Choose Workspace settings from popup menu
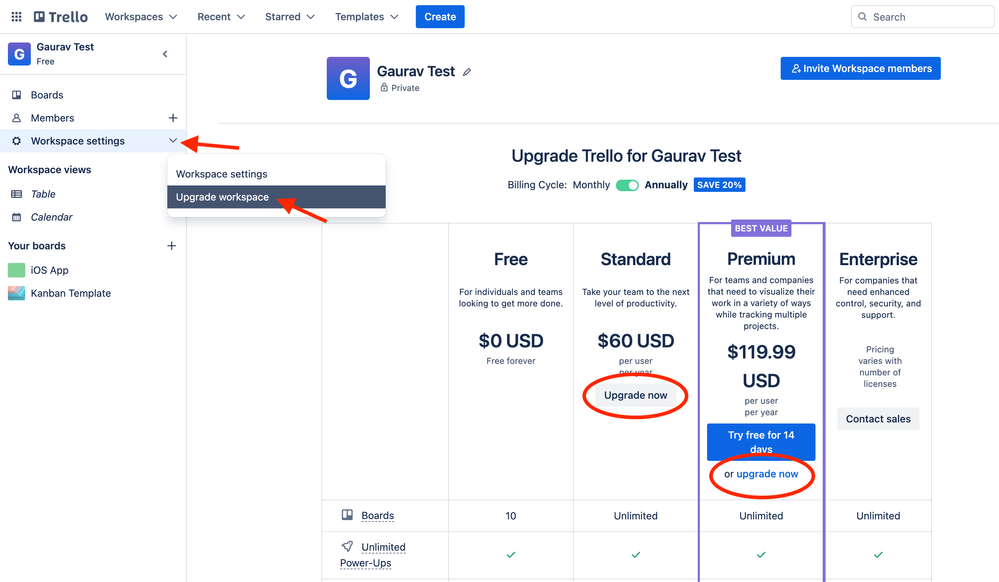Image resolution: width=999 pixels, height=582 pixels. [x=276, y=174]
